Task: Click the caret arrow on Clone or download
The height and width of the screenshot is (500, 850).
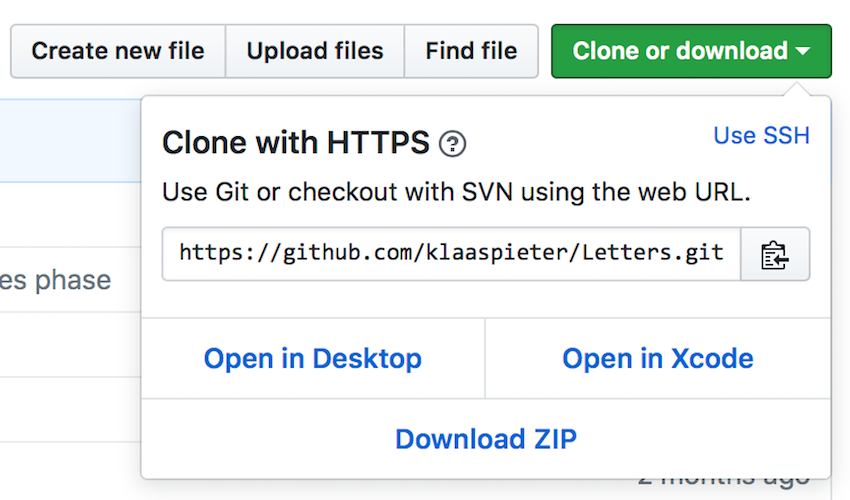Action: pos(805,51)
